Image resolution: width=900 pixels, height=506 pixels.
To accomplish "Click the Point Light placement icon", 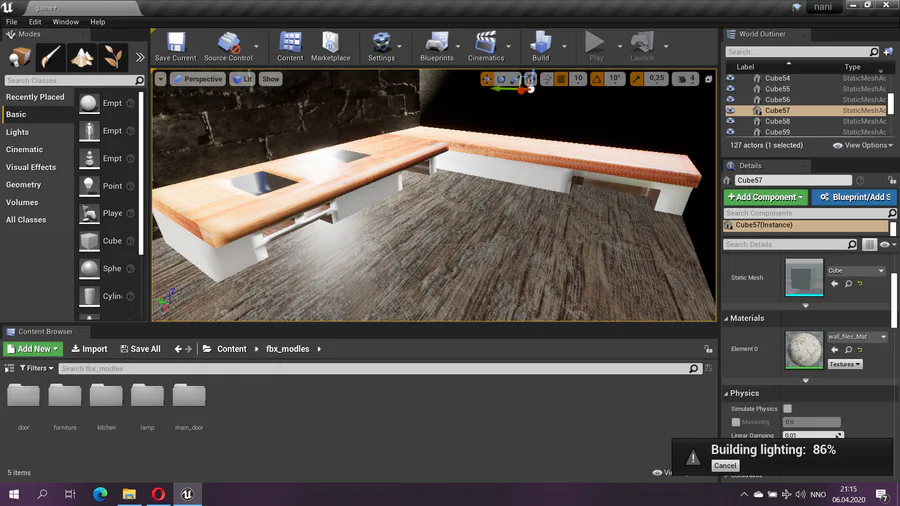I will click(x=89, y=186).
